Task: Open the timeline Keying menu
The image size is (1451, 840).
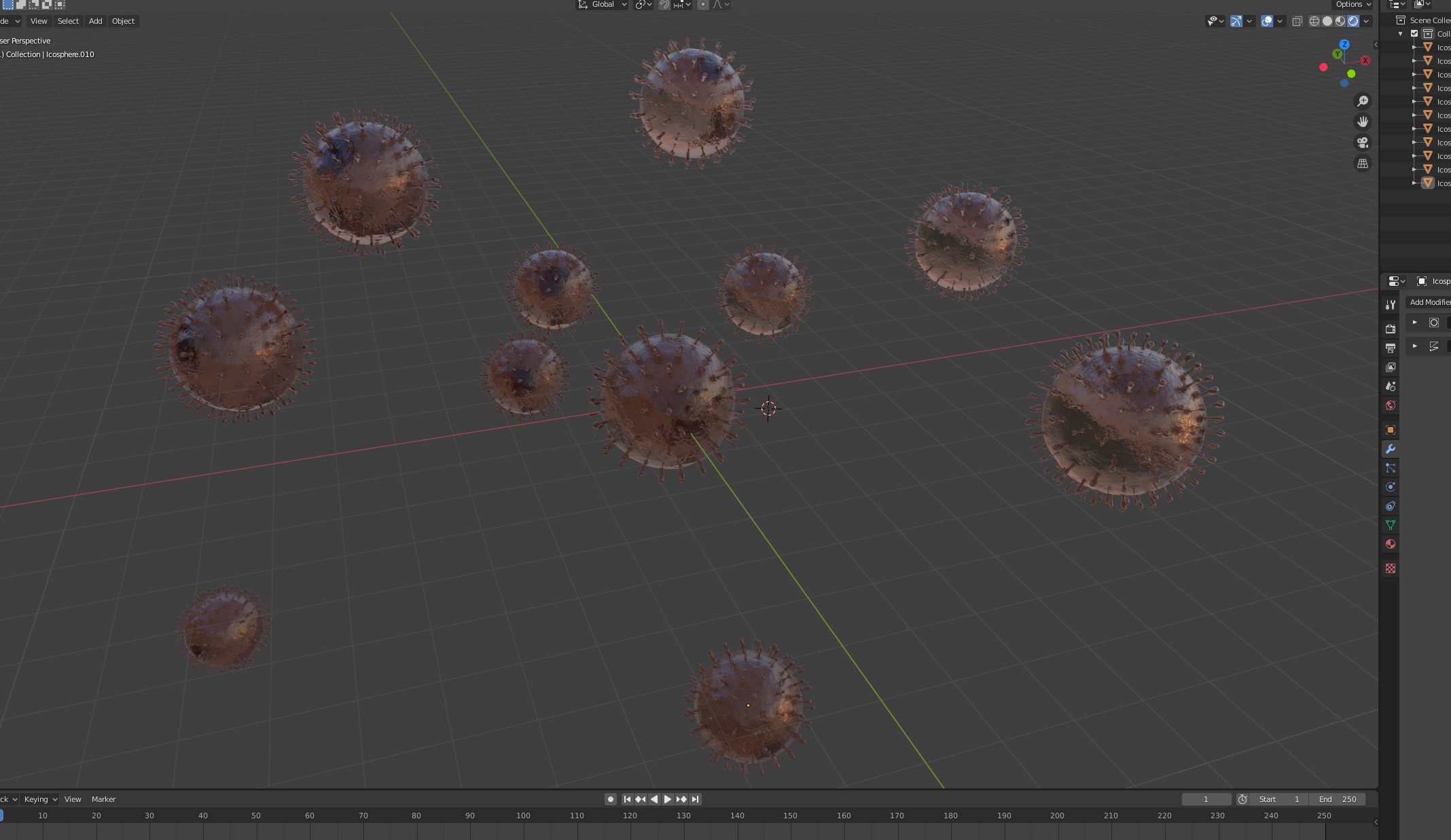Action: pyautogui.click(x=41, y=799)
